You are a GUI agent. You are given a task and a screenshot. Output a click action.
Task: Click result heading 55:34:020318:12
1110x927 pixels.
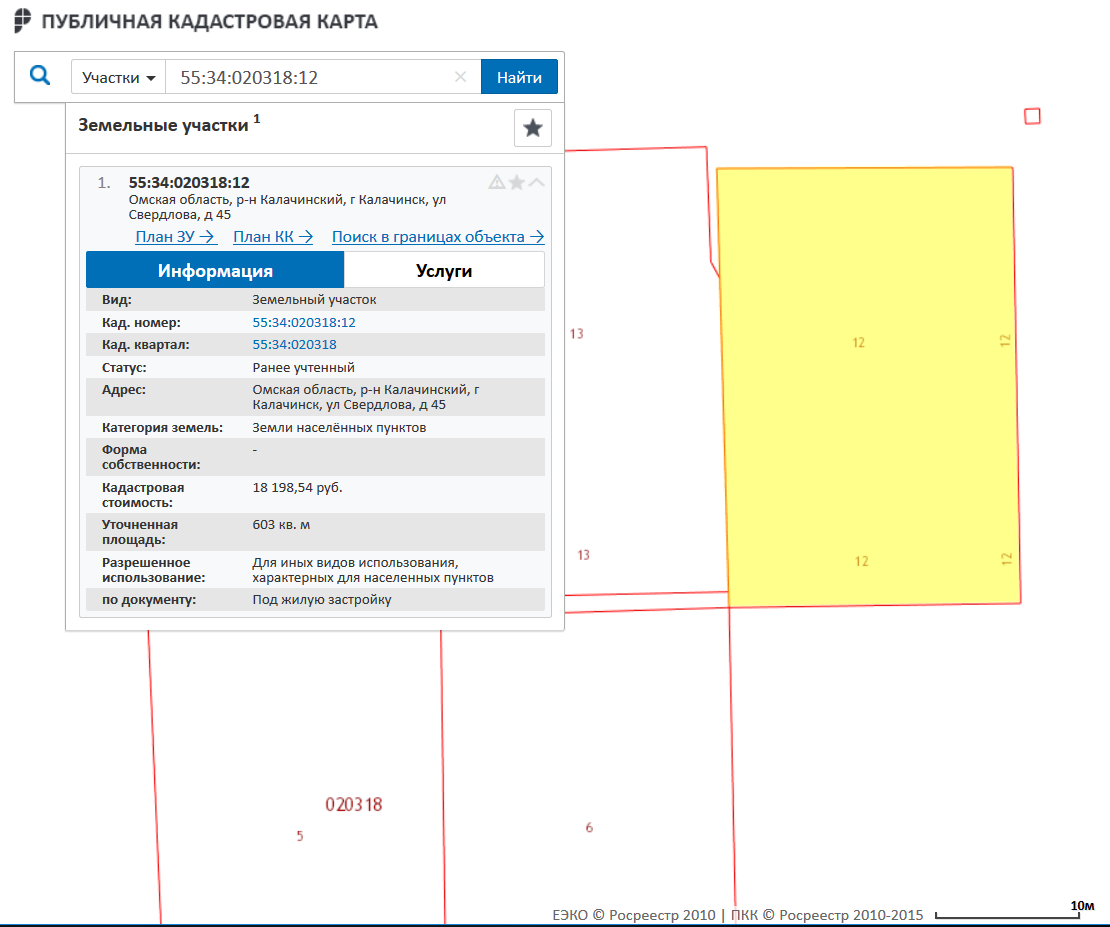coord(189,183)
